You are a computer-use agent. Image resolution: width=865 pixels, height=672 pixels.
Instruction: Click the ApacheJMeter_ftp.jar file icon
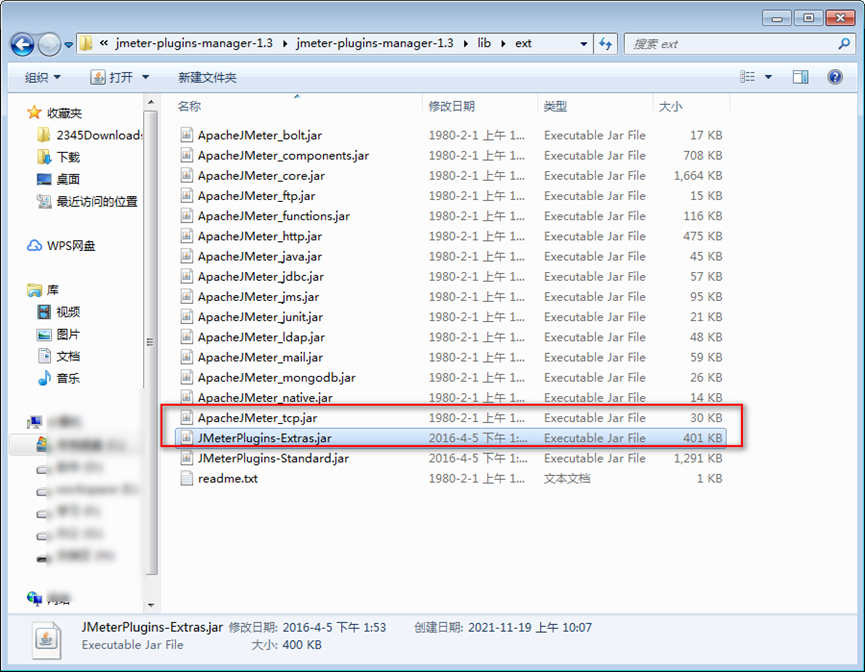click(x=186, y=195)
